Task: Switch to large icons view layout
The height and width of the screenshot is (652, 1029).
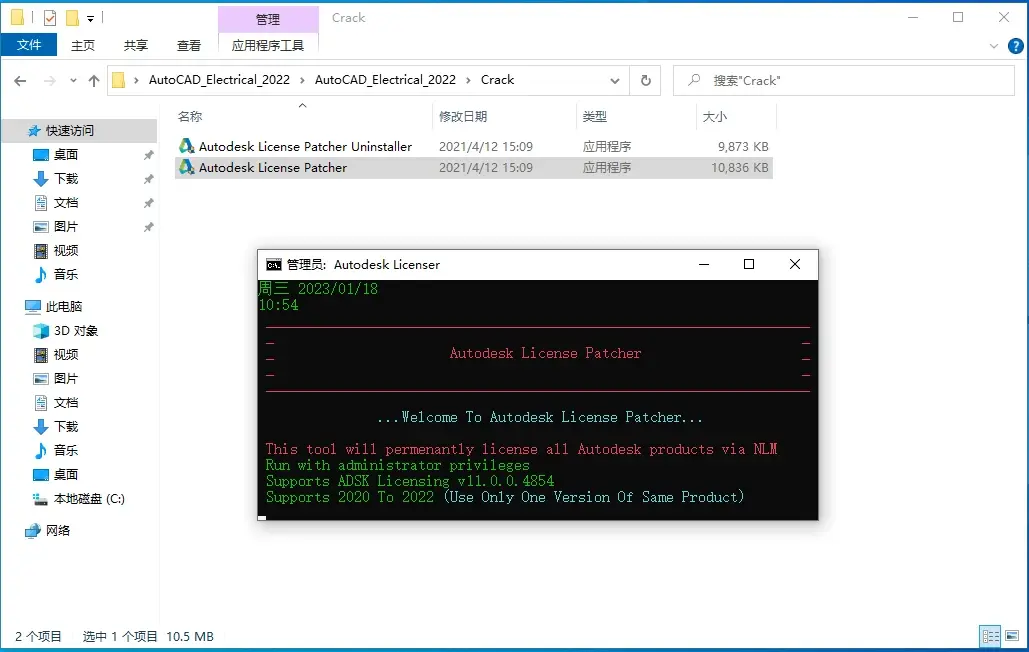Action: coord(1011,636)
